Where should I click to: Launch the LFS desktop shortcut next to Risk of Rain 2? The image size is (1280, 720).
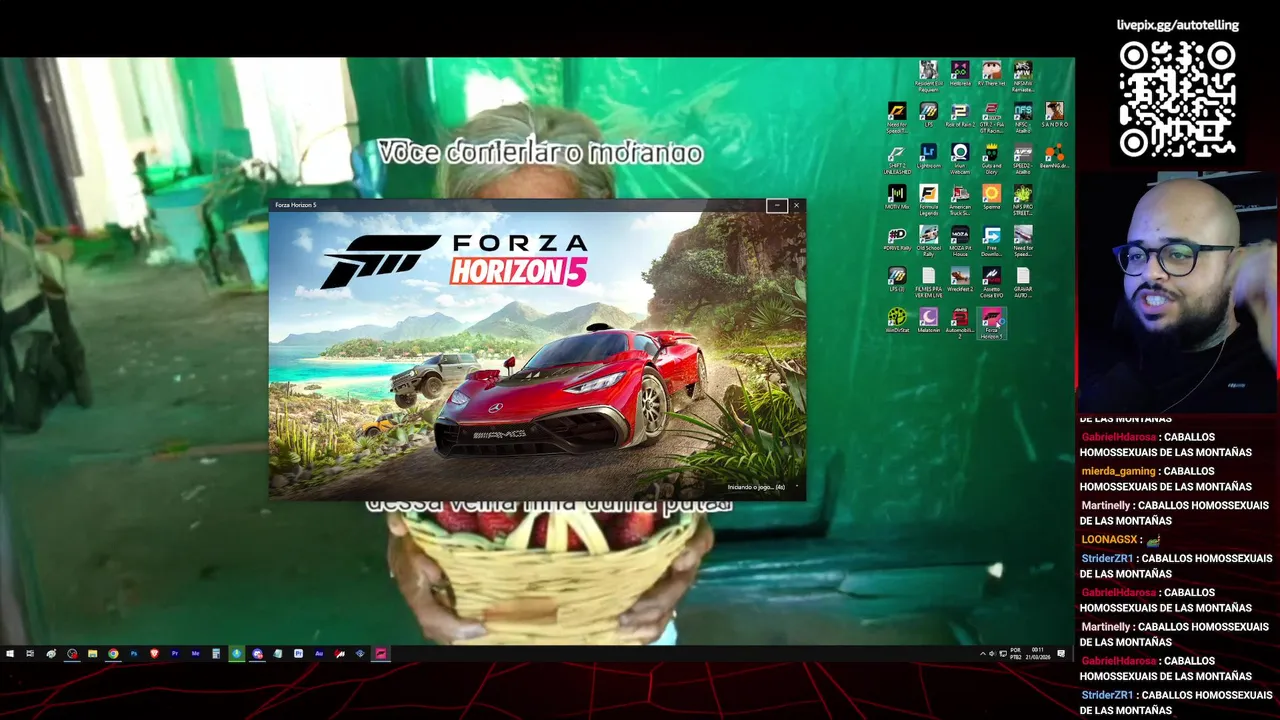coord(928,116)
